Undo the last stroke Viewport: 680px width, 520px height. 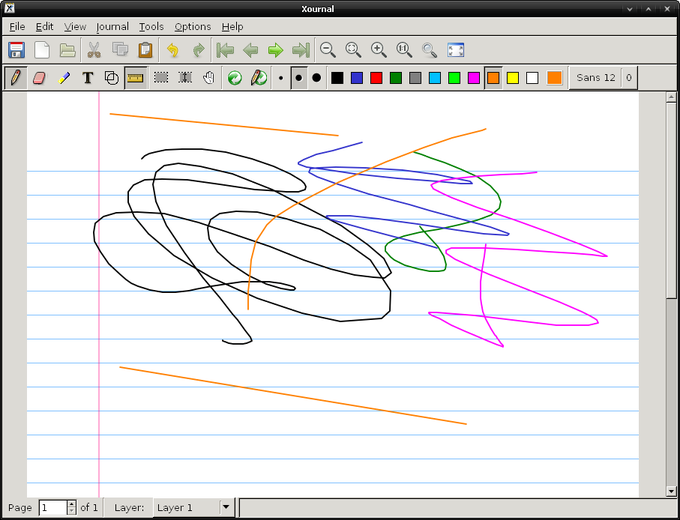(x=173, y=50)
